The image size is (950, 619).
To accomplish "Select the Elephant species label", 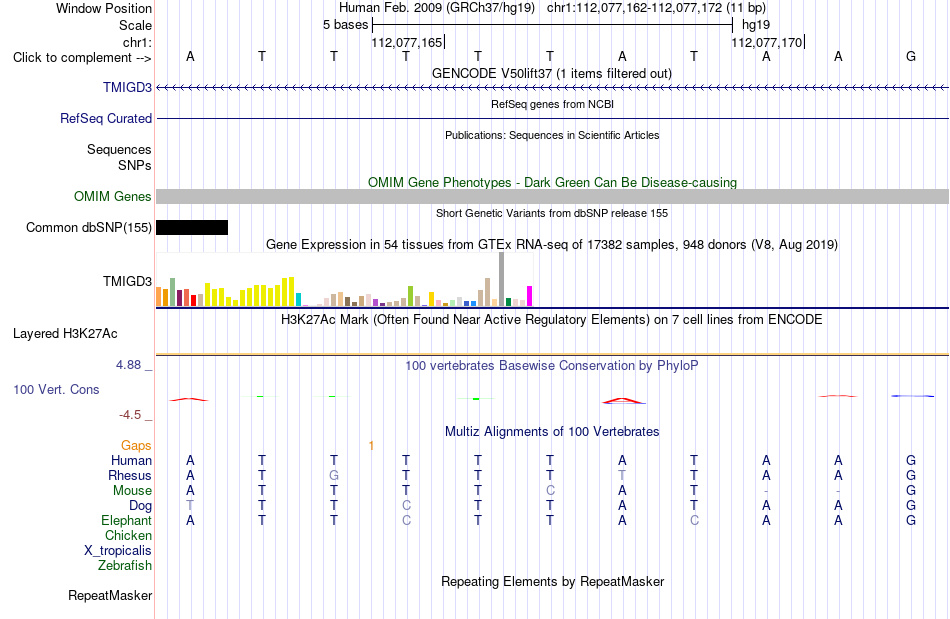I will coord(127,521).
